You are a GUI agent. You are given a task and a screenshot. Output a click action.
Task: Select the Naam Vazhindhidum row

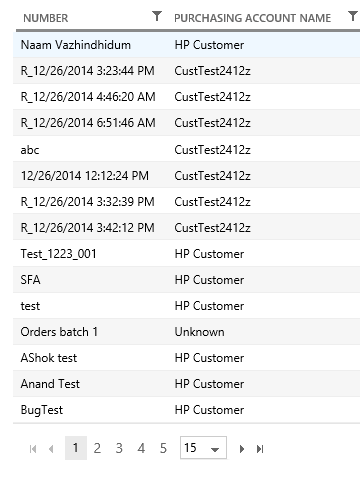186,45
